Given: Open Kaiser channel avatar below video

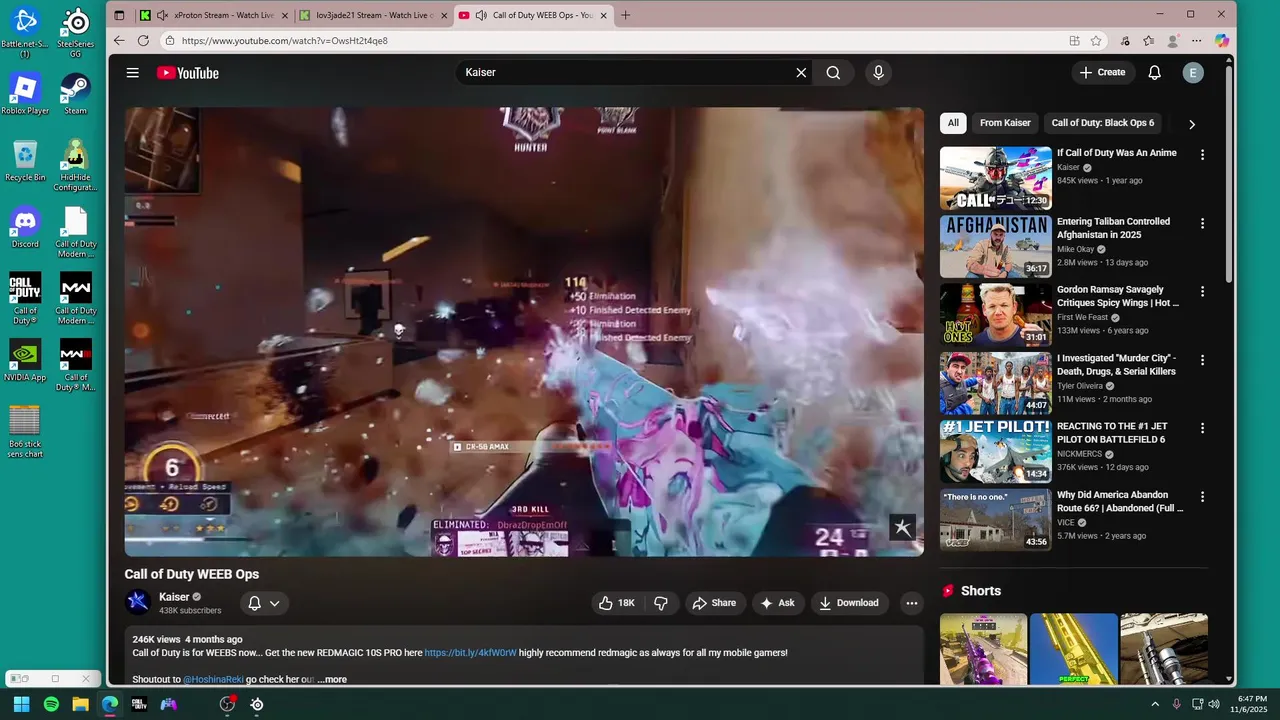Looking at the screenshot, I should click(138, 602).
